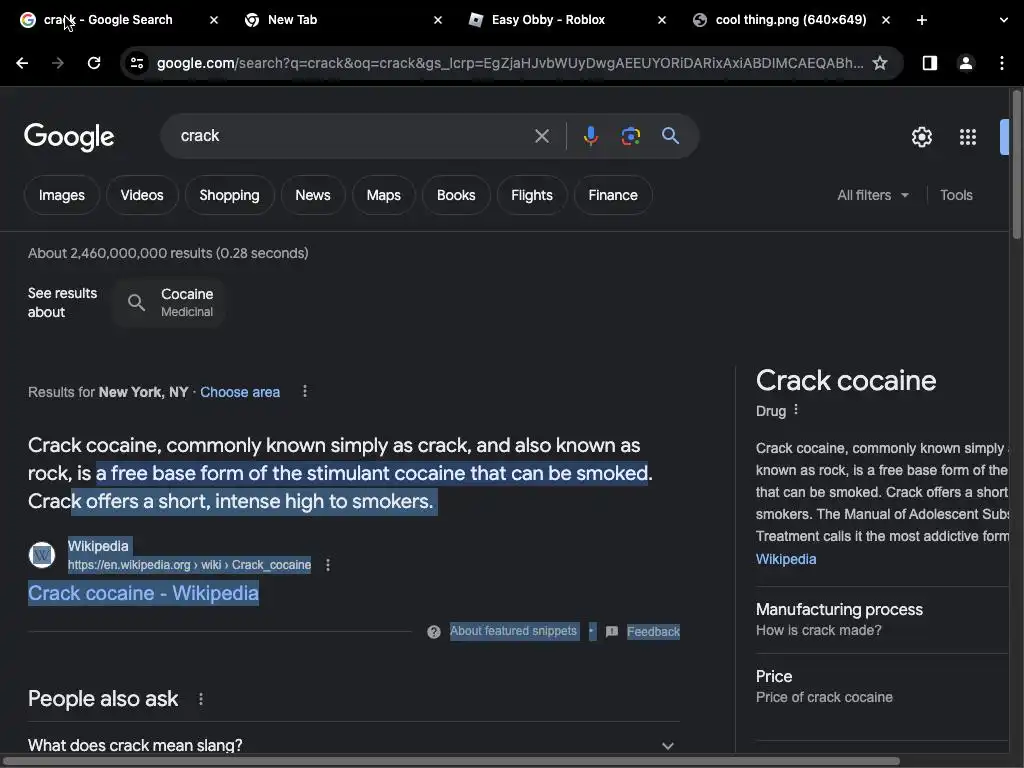
Task: Filter results by News
Action: tap(313, 195)
